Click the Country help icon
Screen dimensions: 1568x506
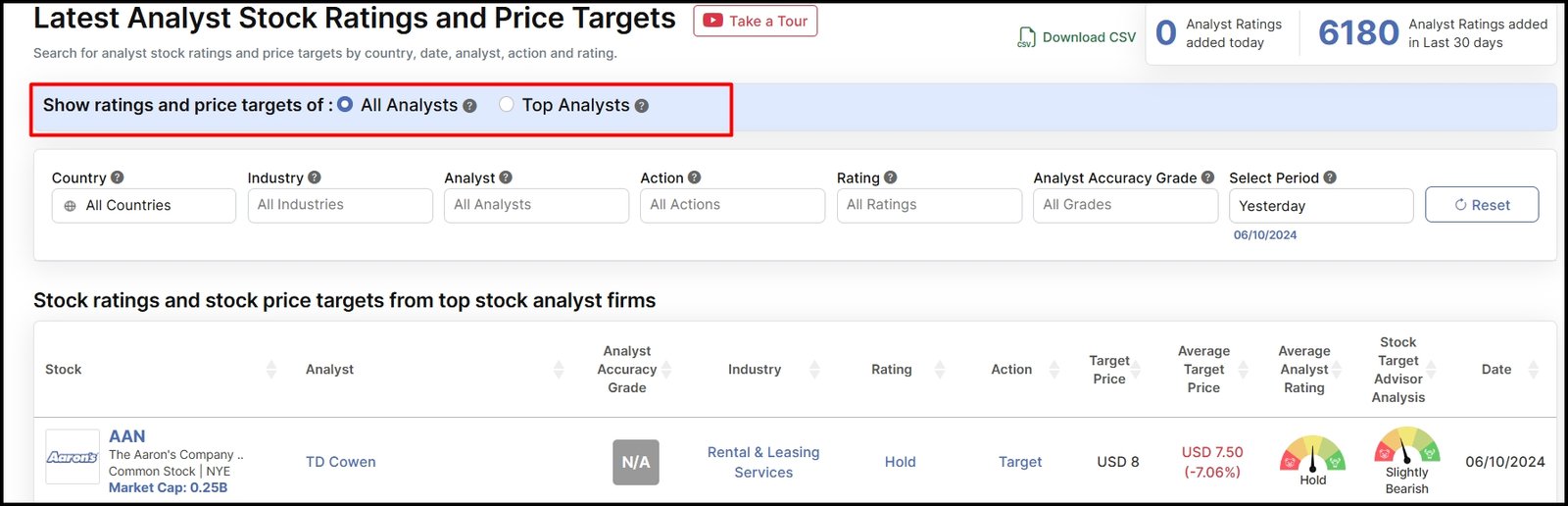point(117,177)
